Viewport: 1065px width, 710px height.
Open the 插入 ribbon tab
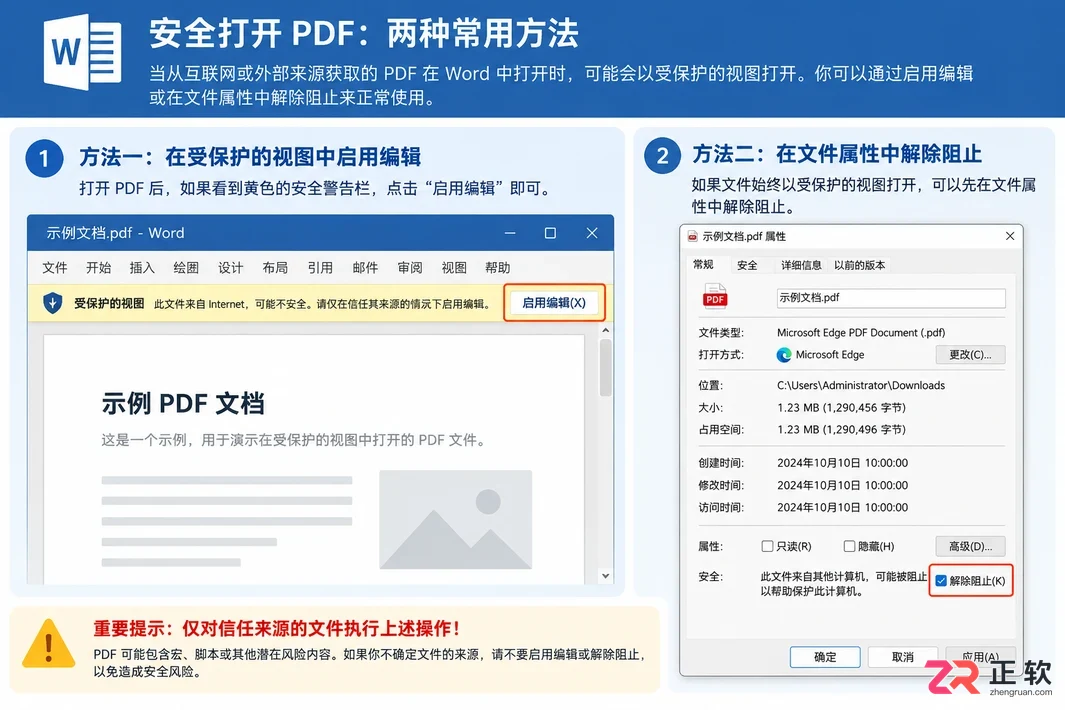pos(142,268)
